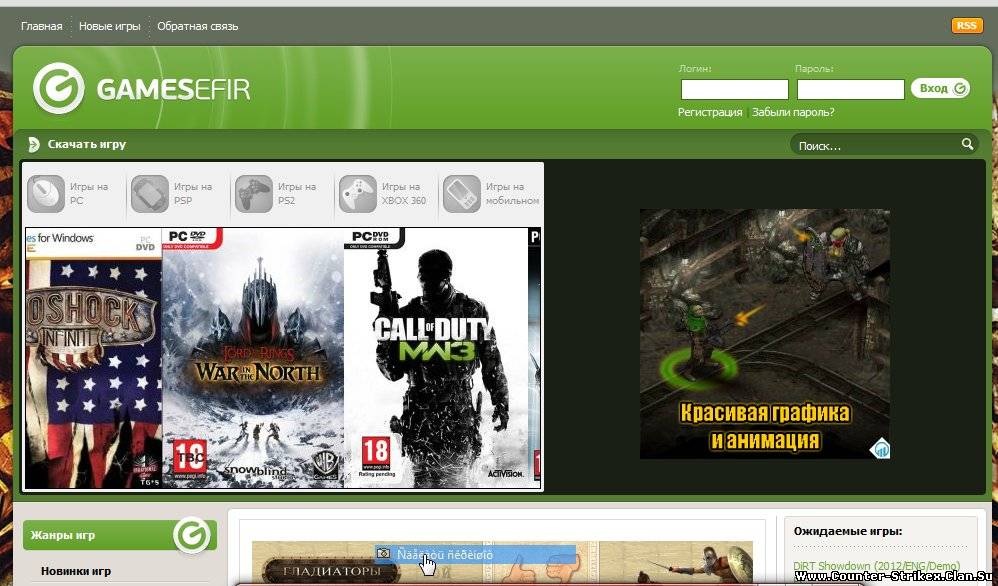The height and width of the screenshot is (586, 998).
Task: Select the PS2 gamepad icon
Action: tap(253, 193)
